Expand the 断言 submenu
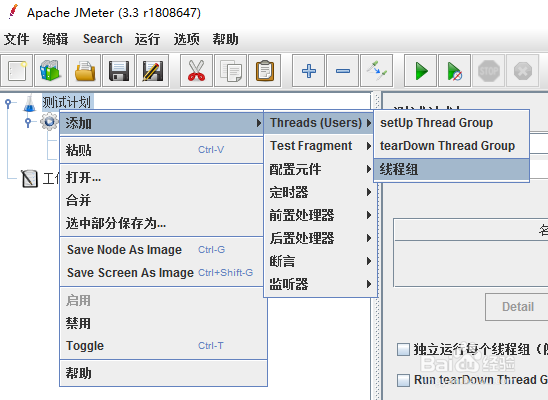The width and height of the screenshot is (548, 400). pos(320,261)
